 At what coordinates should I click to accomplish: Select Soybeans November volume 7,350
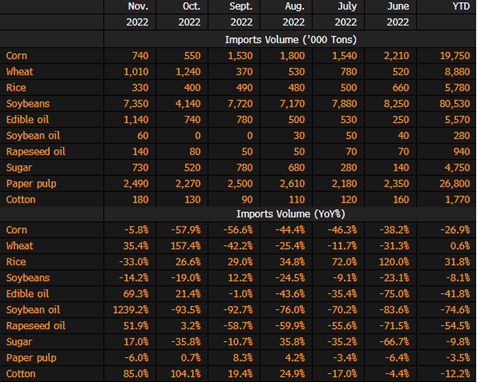pyautogui.click(x=136, y=104)
